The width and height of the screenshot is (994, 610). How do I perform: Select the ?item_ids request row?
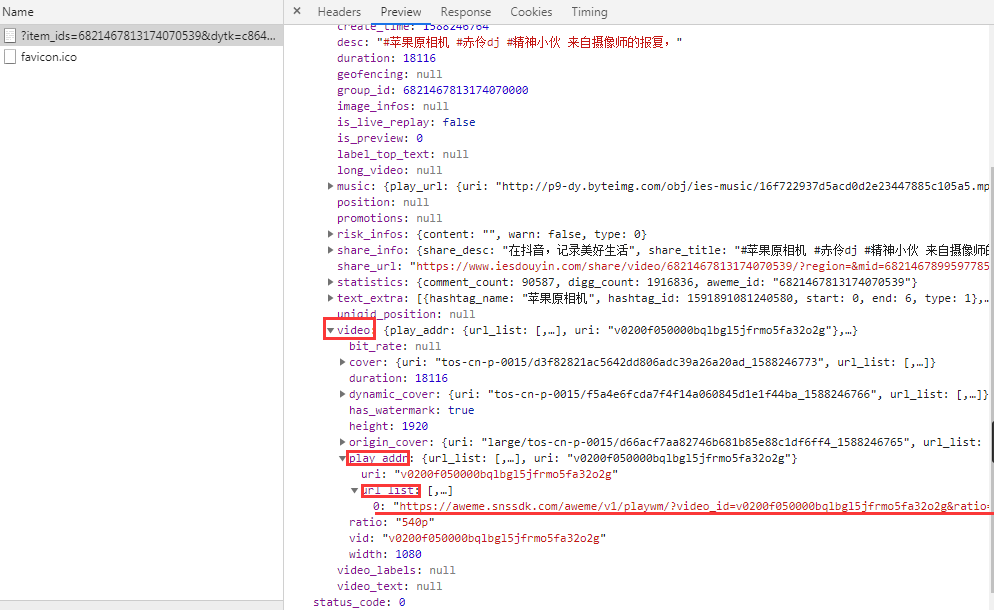[141, 36]
